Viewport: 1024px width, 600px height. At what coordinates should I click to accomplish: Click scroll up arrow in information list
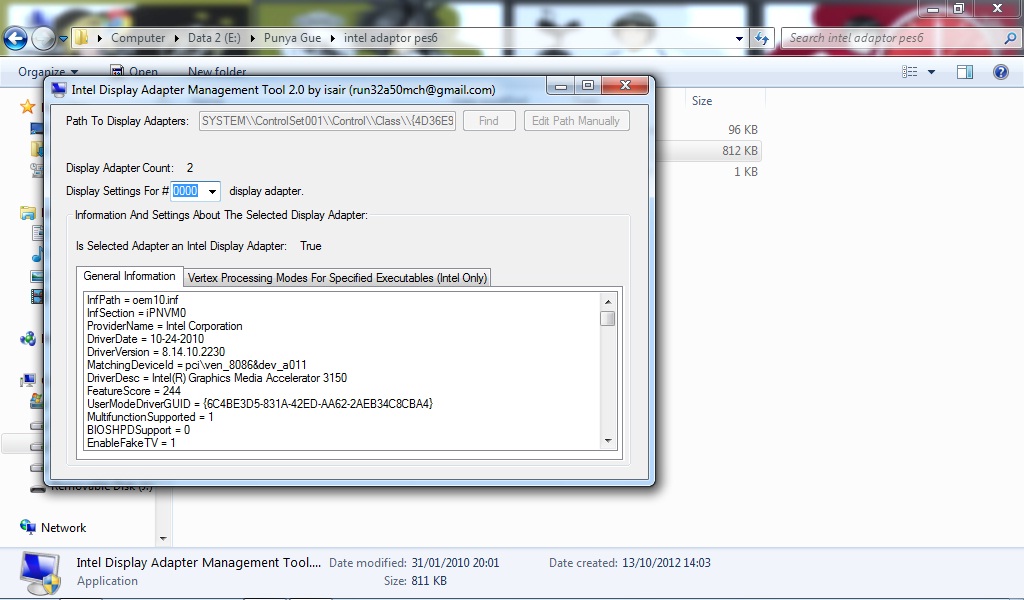pyautogui.click(x=608, y=302)
